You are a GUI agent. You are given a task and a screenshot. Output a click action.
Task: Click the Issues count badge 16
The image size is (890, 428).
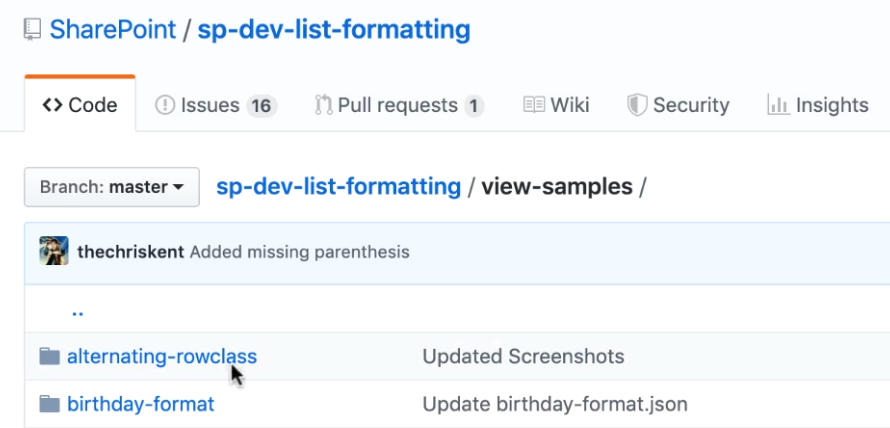[x=262, y=106]
